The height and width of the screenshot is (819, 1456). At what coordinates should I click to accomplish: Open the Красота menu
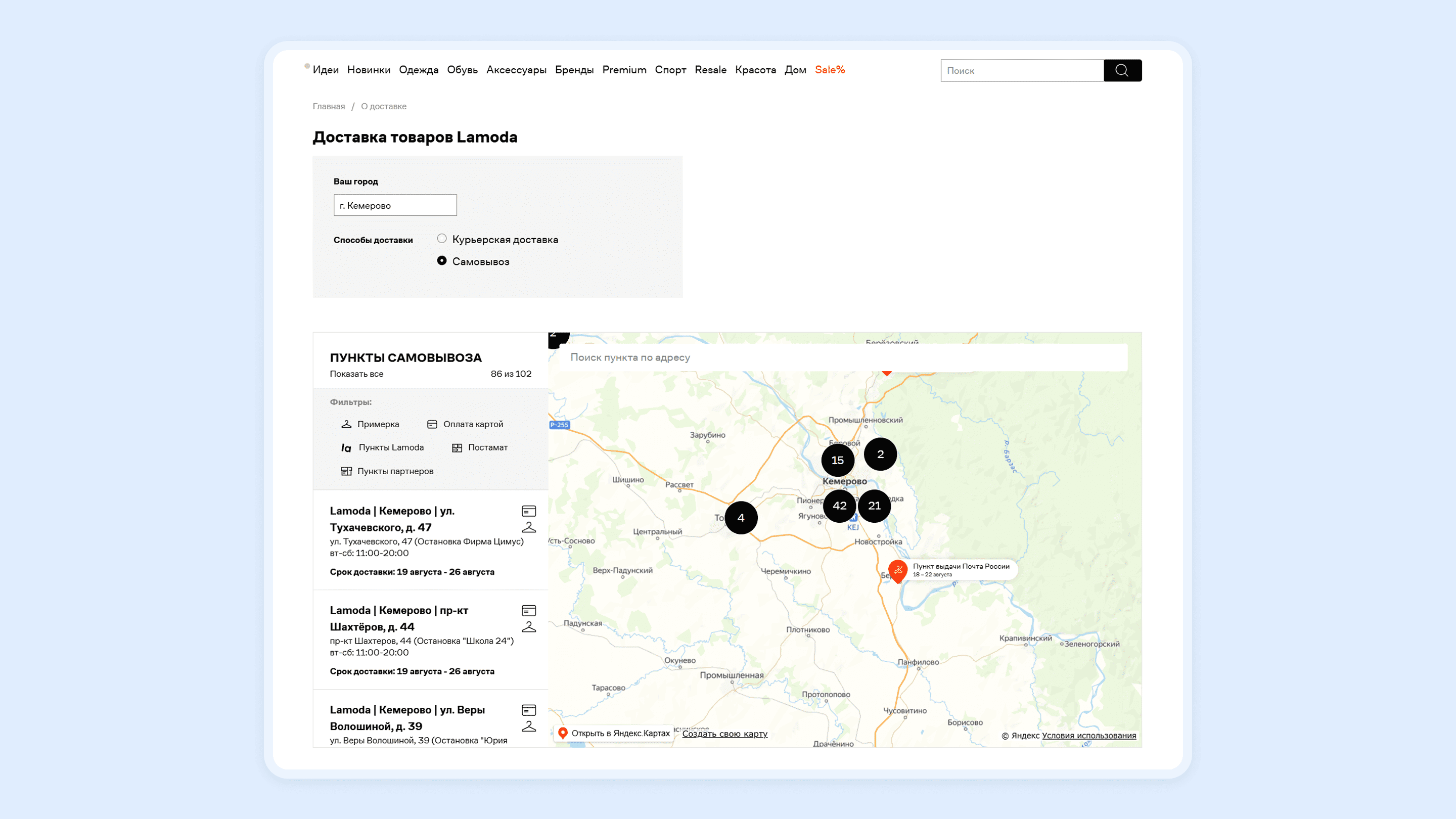pyautogui.click(x=756, y=70)
